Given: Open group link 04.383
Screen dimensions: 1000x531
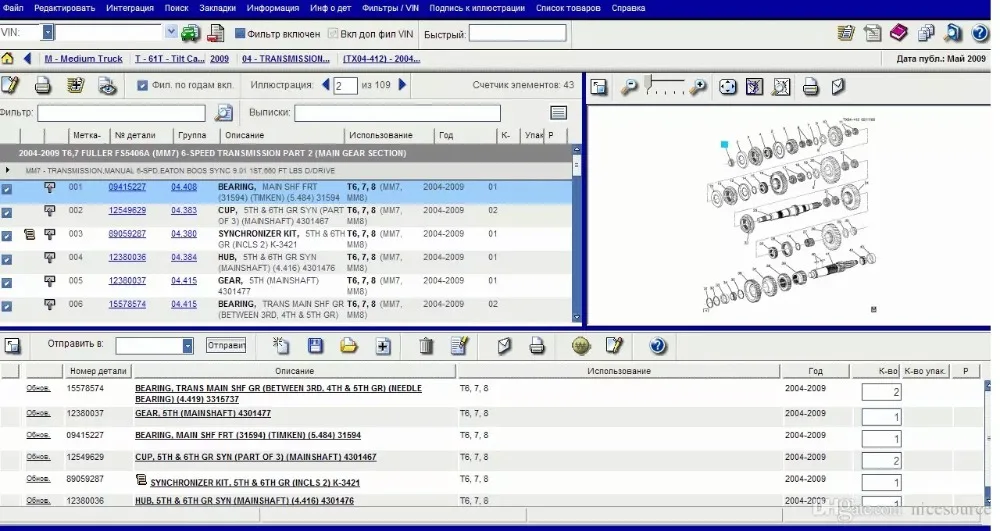Looking at the screenshot, I should coord(184,210).
